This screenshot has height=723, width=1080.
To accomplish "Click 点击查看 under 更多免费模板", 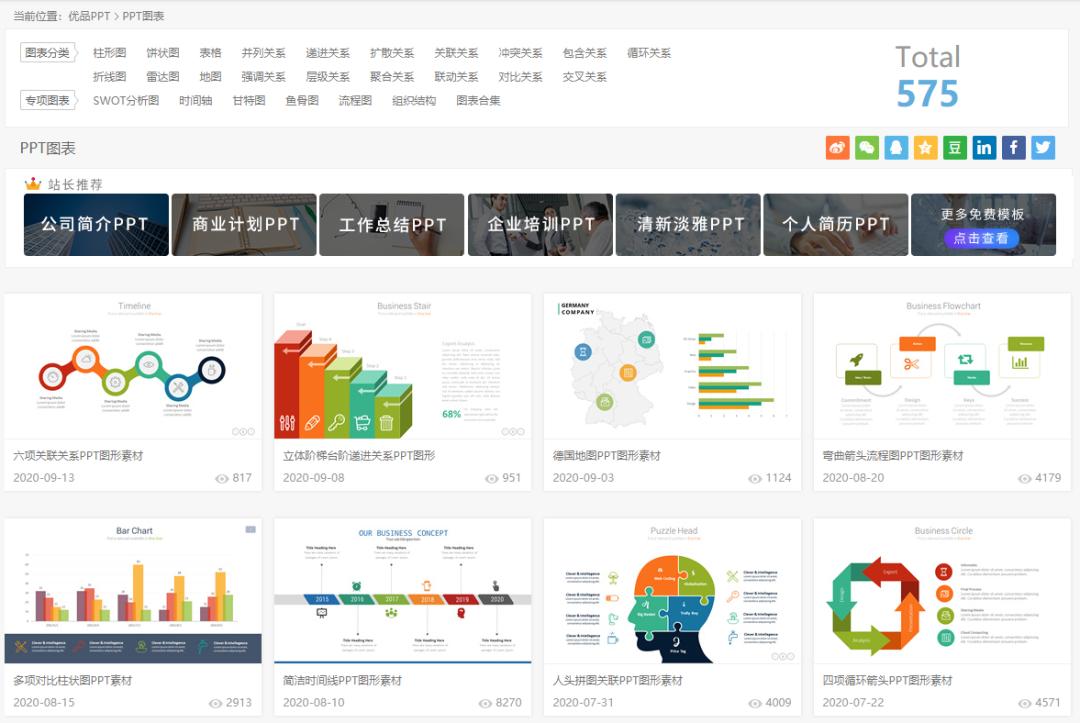I will tap(983, 238).
